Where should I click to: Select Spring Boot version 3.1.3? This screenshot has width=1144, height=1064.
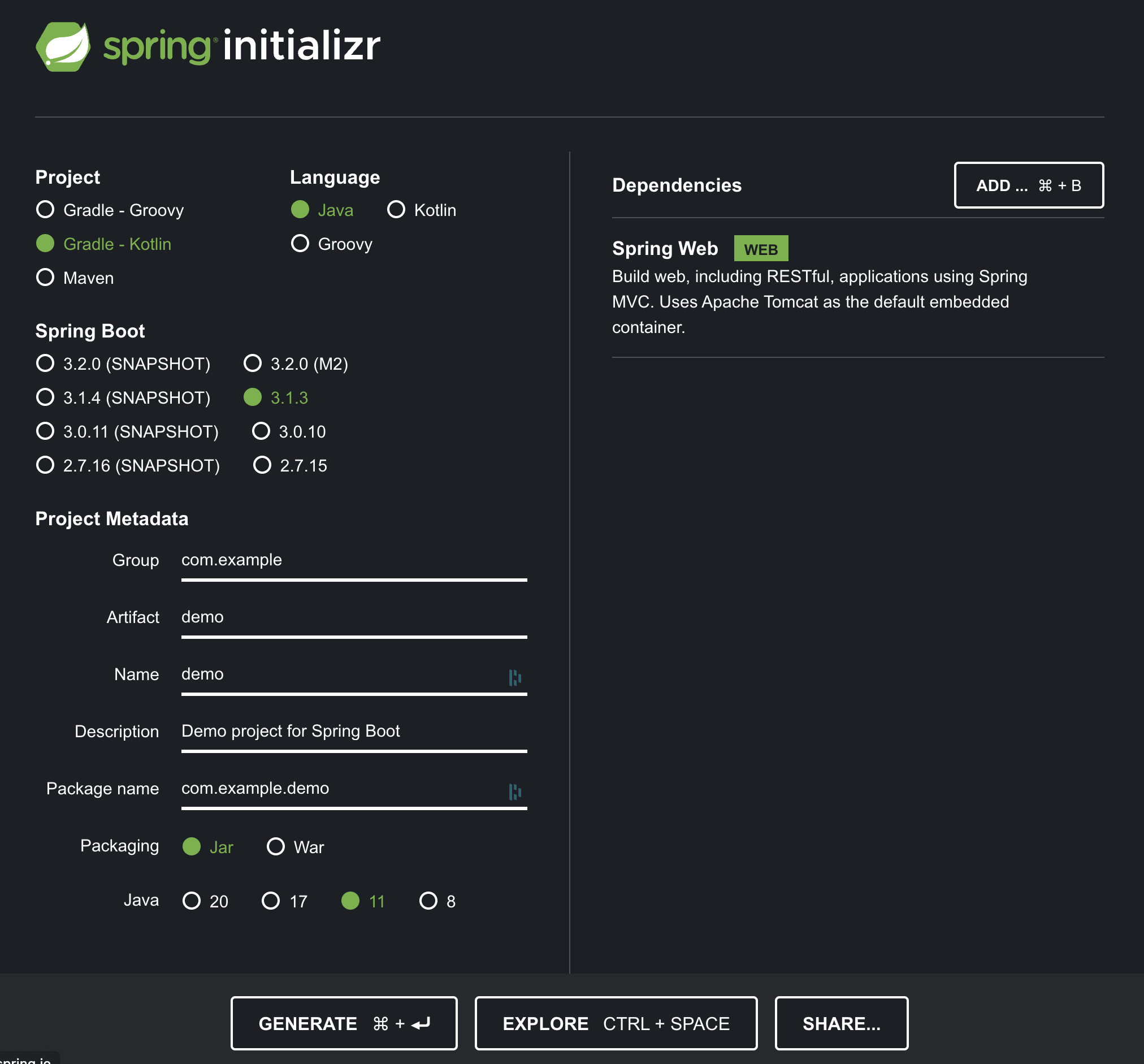coord(276,397)
